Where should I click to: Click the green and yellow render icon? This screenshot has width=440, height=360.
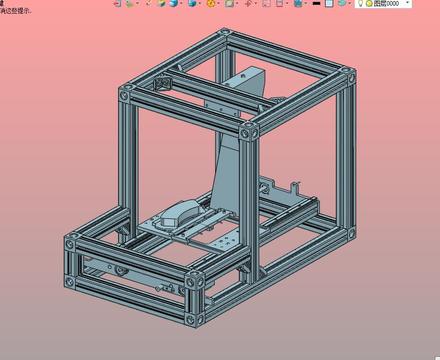(161, 3)
